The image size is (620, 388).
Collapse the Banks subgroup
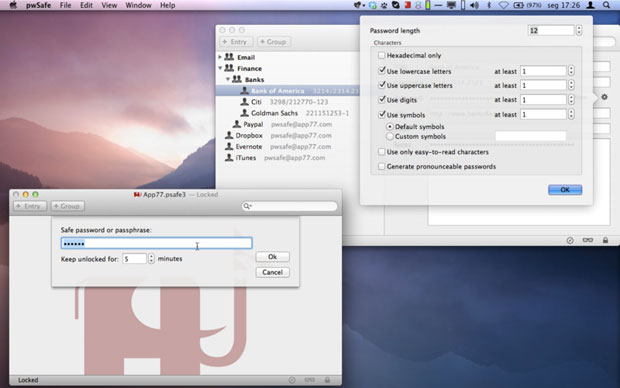point(228,79)
